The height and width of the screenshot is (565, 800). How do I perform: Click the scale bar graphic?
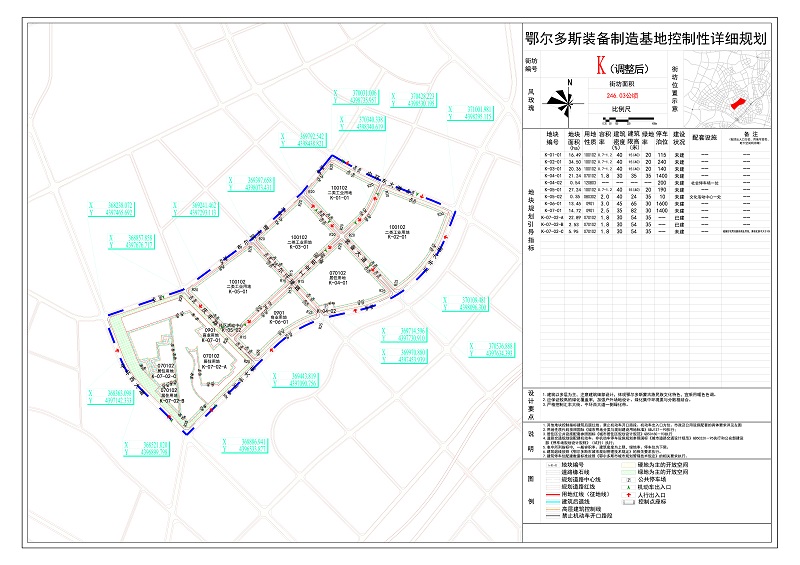(629, 120)
